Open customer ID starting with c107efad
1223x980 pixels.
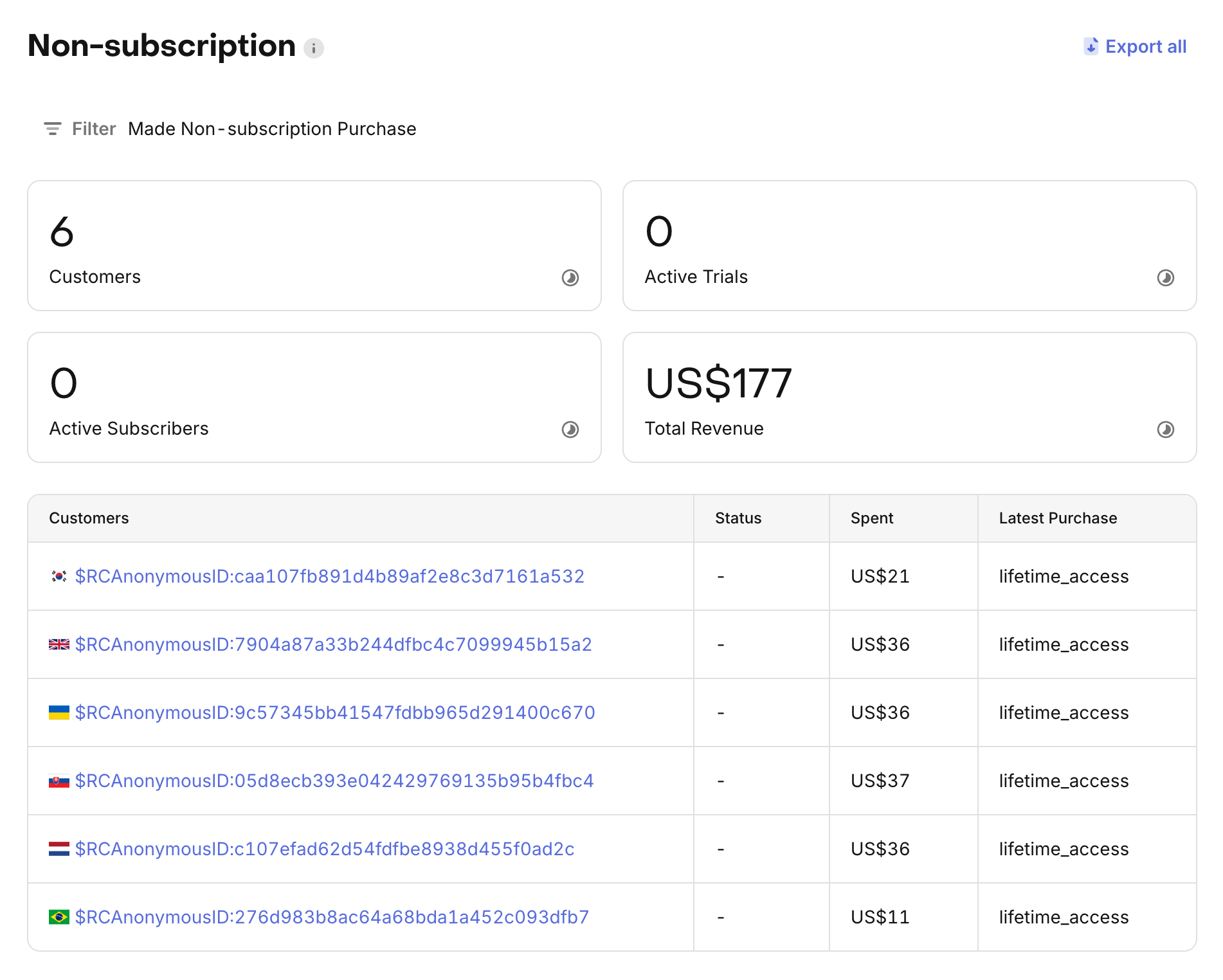coord(324,849)
